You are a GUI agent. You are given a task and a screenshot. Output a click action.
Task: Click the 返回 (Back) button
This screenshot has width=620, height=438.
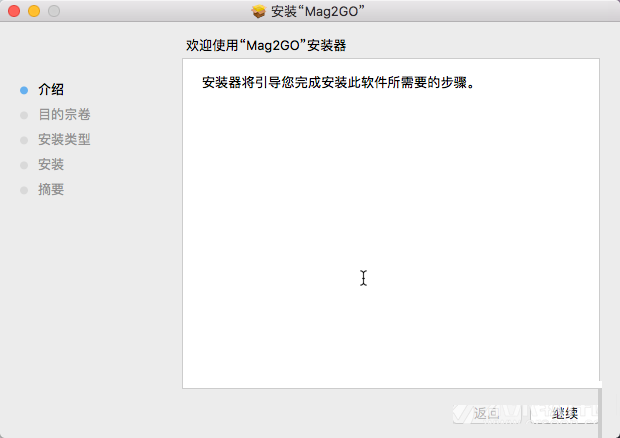coord(487,413)
